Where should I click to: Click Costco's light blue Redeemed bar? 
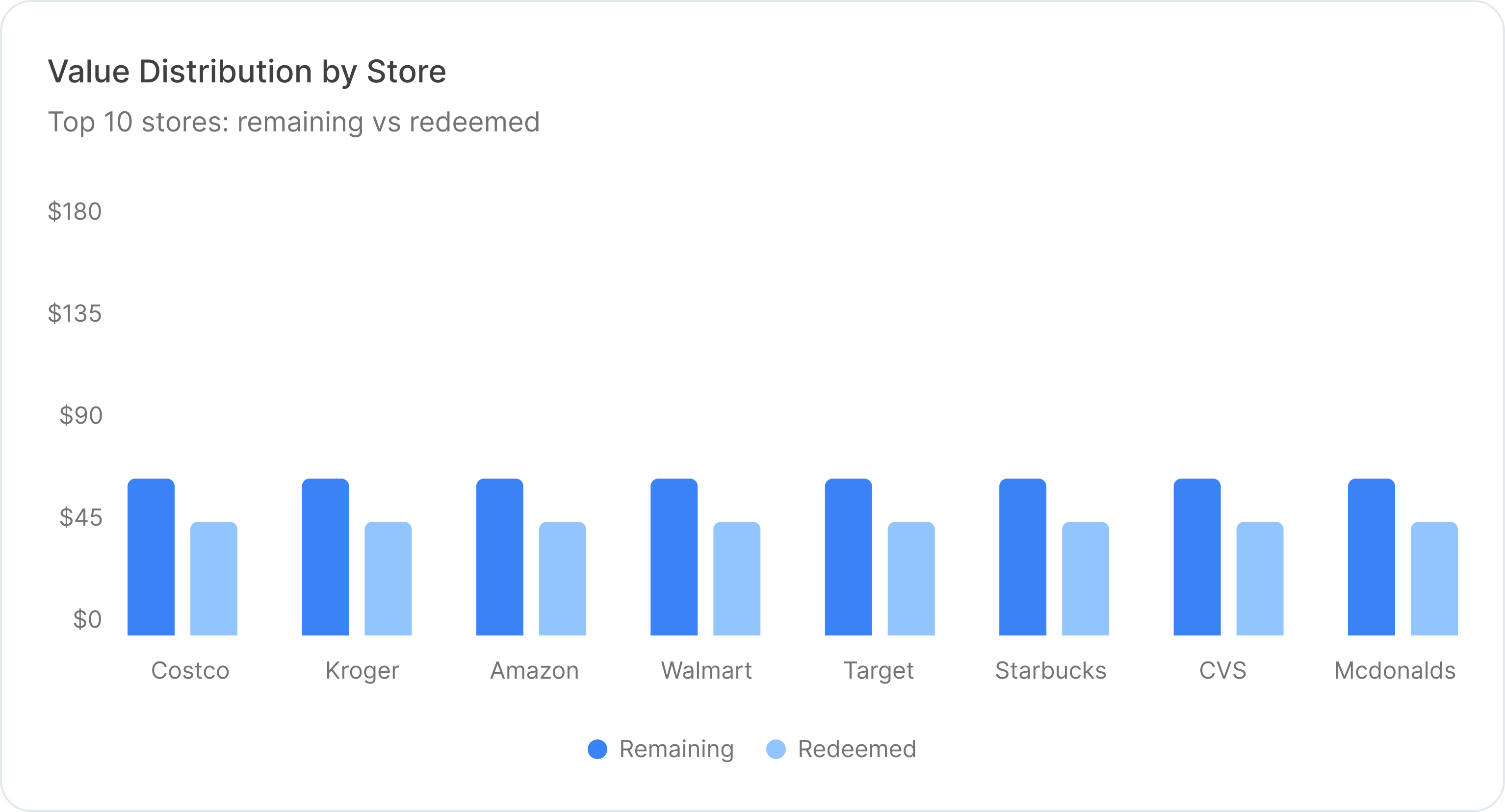tap(214, 578)
